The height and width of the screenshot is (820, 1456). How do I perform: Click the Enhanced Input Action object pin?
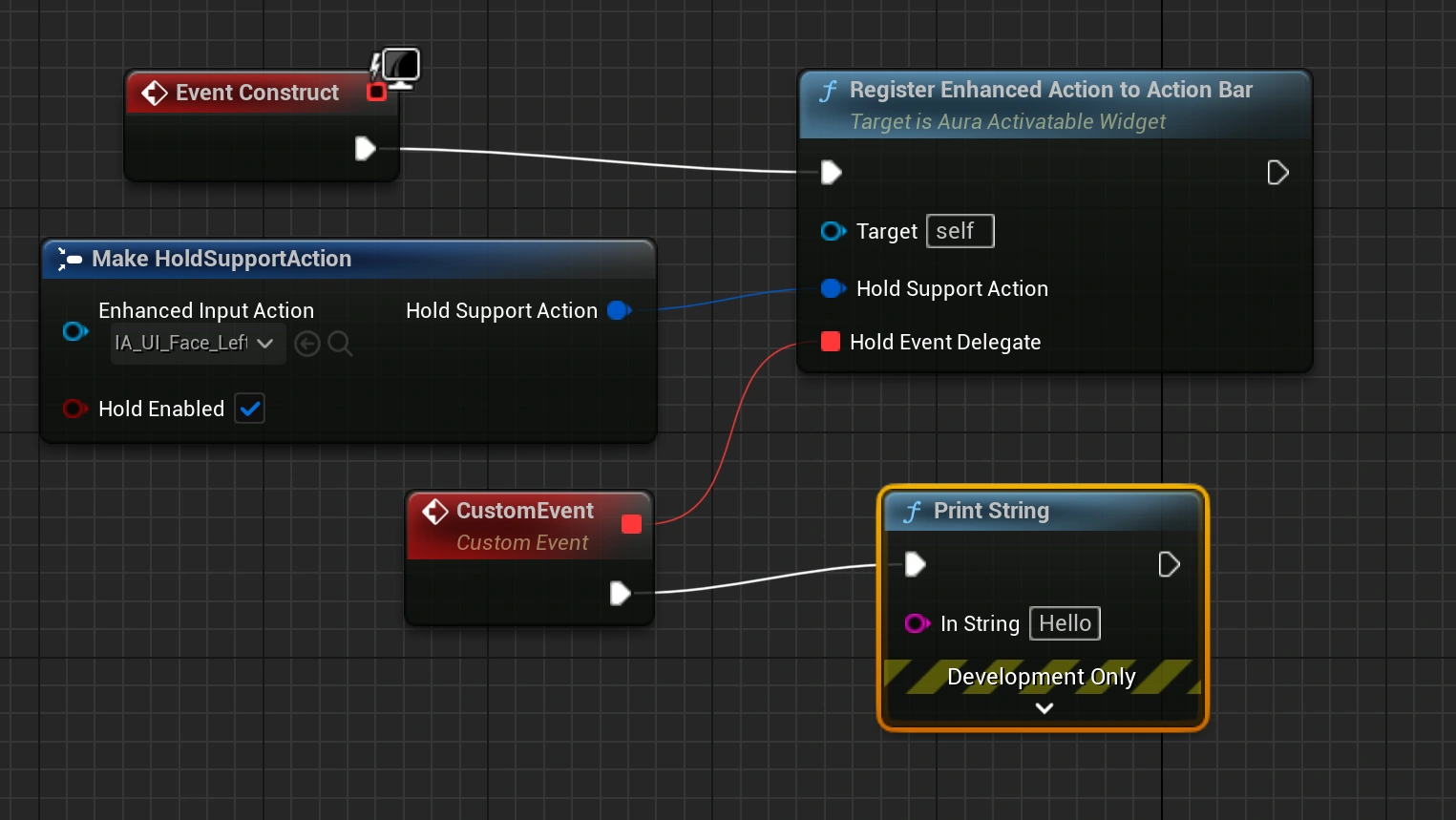[74, 331]
